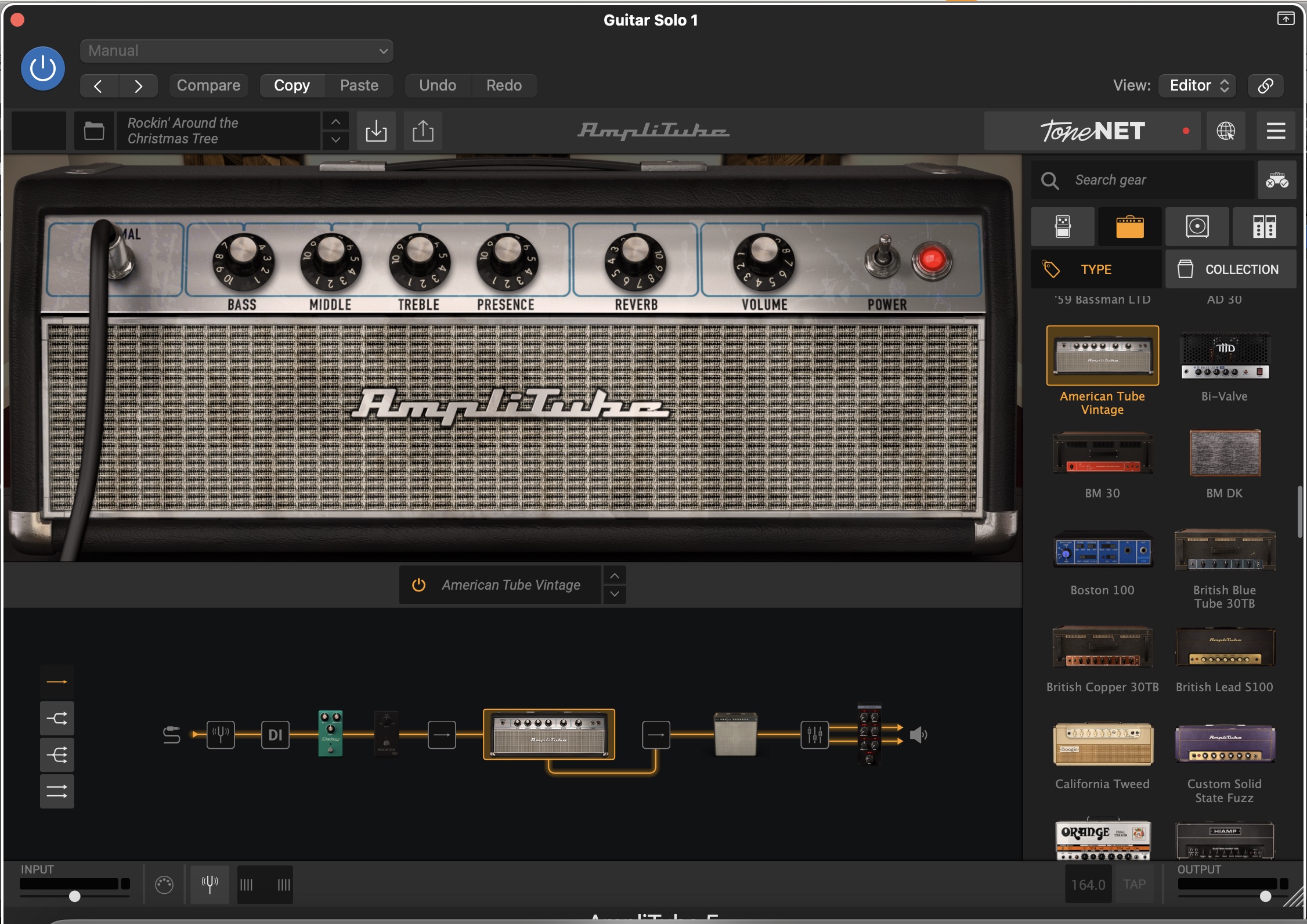Open the tuner block in signal chain
The width and height of the screenshot is (1307, 924).
tap(221, 735)
